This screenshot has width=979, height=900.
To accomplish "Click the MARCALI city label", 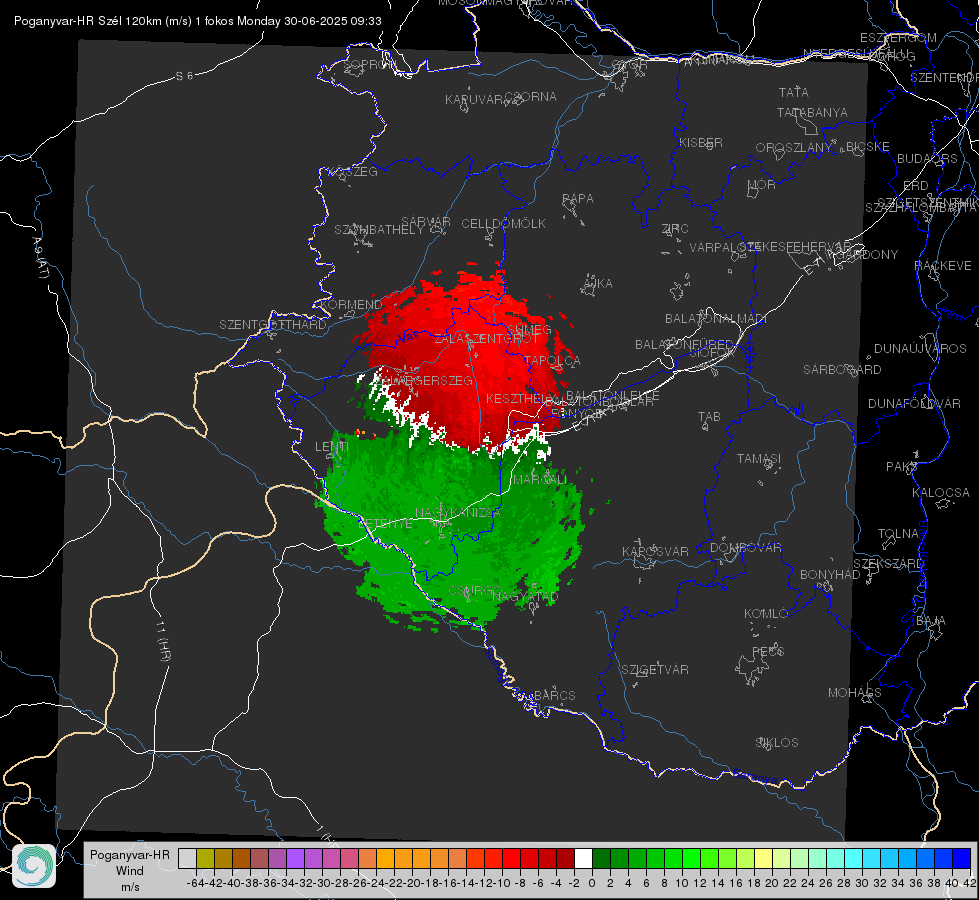I will click(x=540, y=480).
